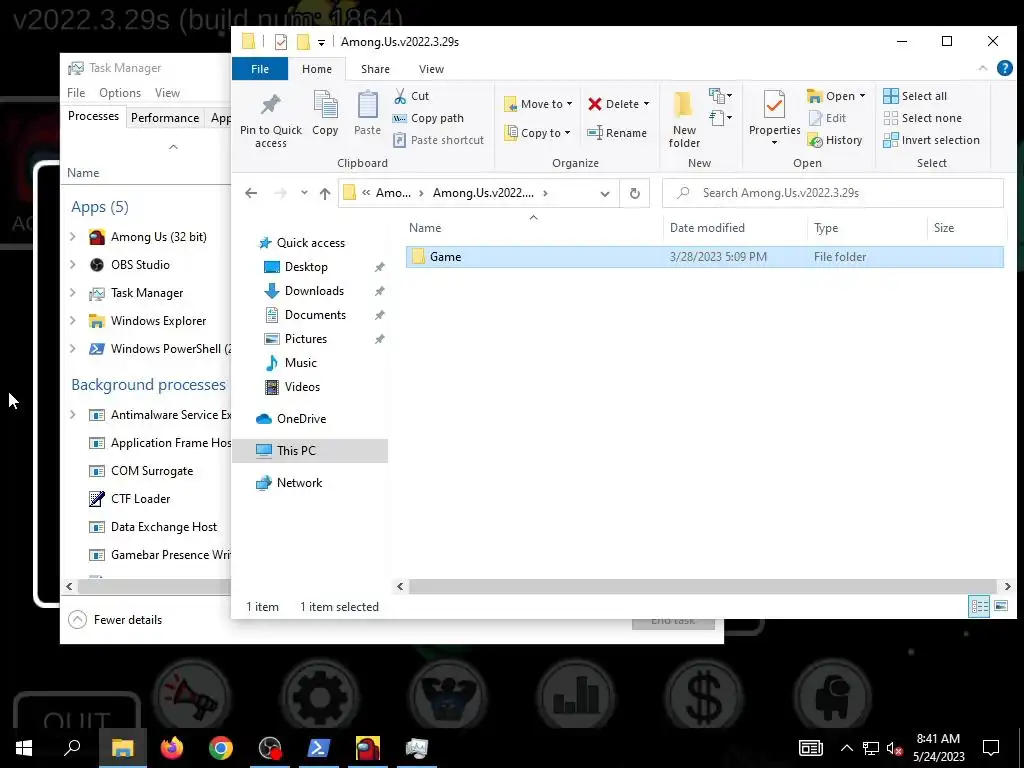Open OBS Studio from the taskbar

(270, 748)
